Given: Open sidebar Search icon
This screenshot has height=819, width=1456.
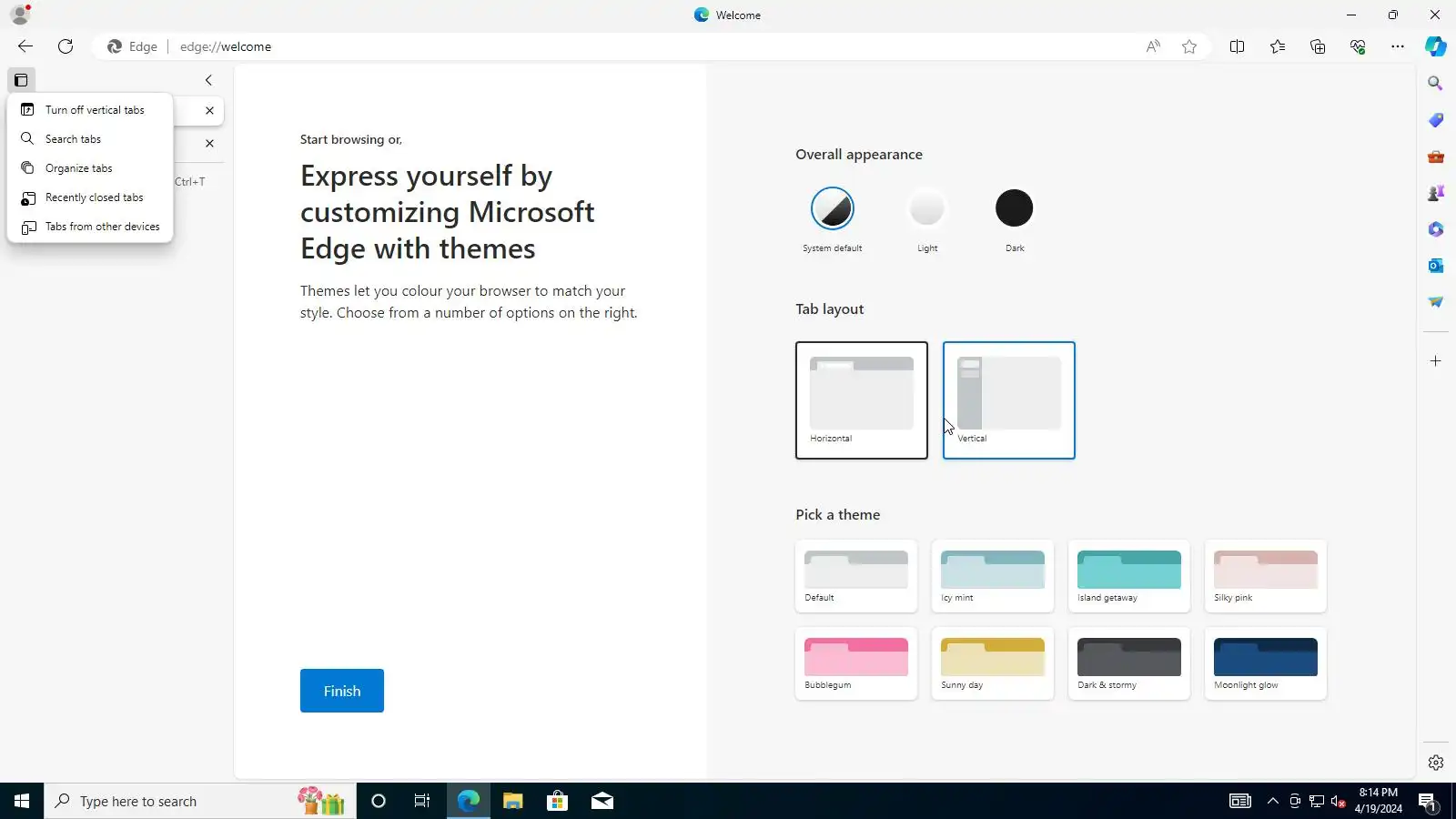Looking at the screenshot, I should pos(1436,84).
